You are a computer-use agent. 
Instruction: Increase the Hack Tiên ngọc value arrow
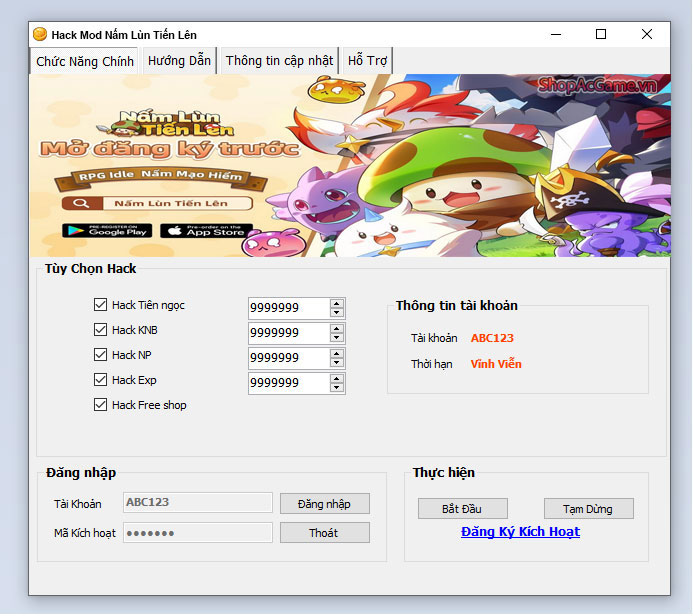337,303
